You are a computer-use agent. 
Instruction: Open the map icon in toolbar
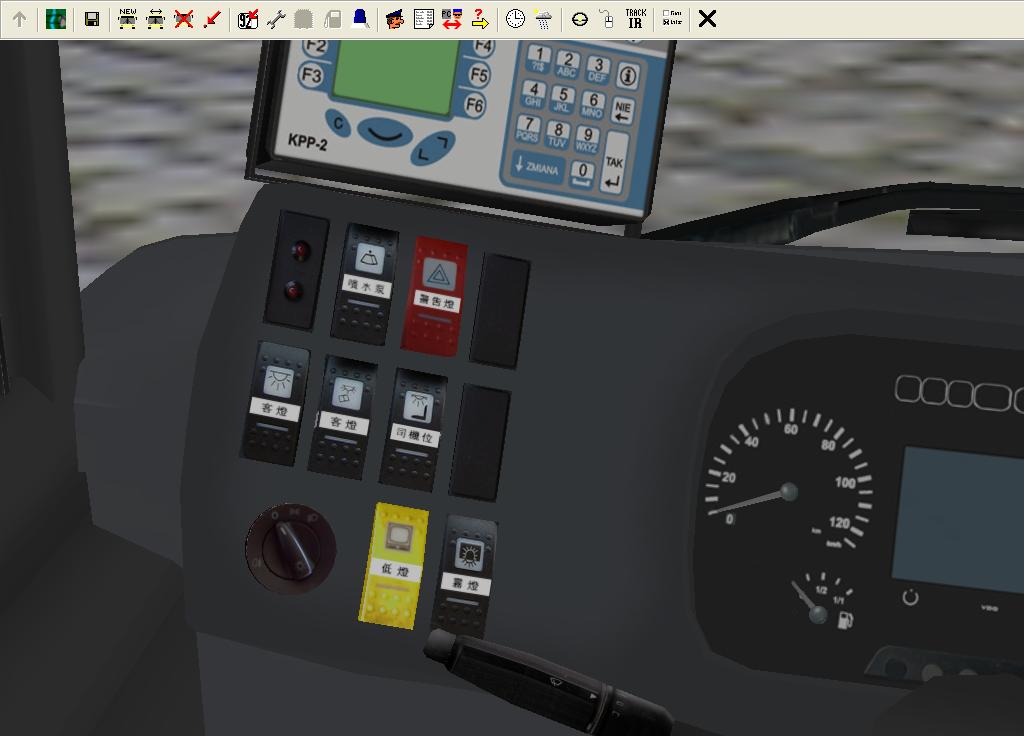56,20
